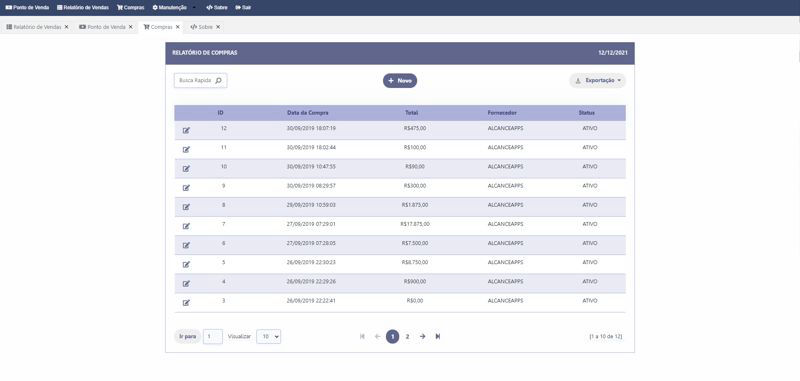Edit purchase row with ID 6
Screen dimensions: 800x381
click(x=186, y=245)
